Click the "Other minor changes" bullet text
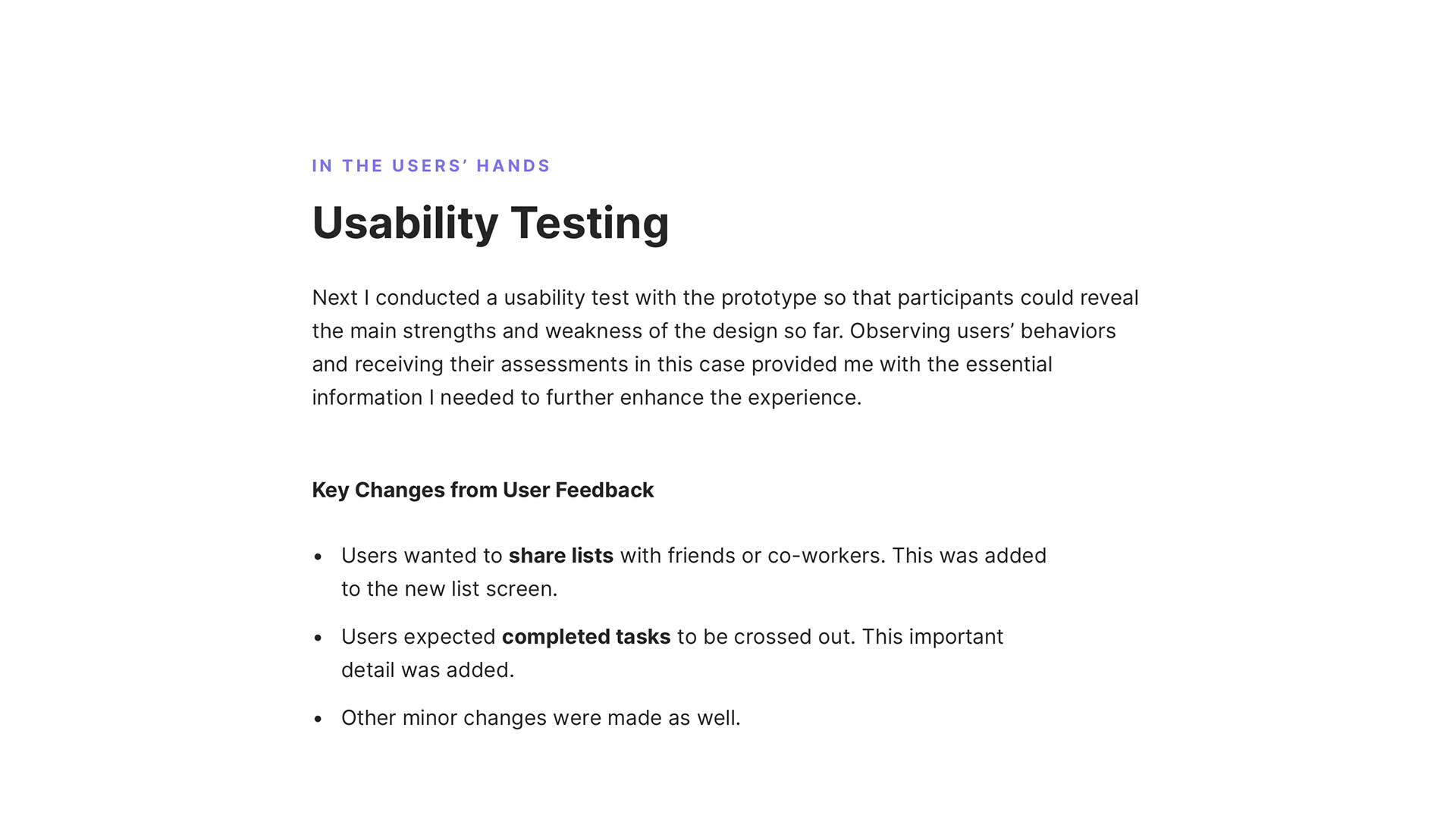This screenshot has width=1456, height=831. (x=540, y=718)
